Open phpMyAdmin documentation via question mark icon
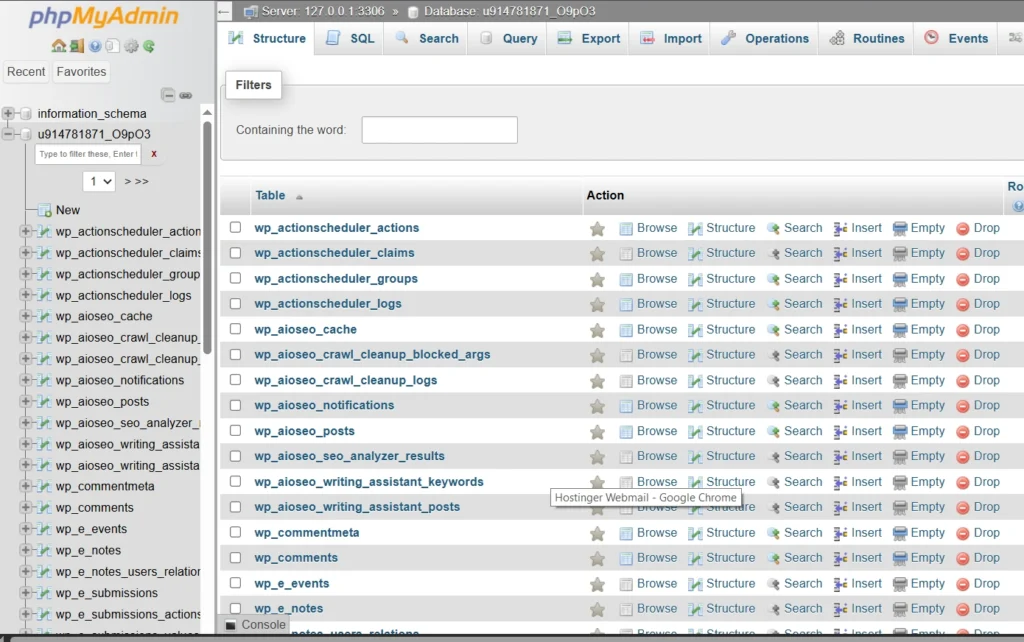 [95, 46]
